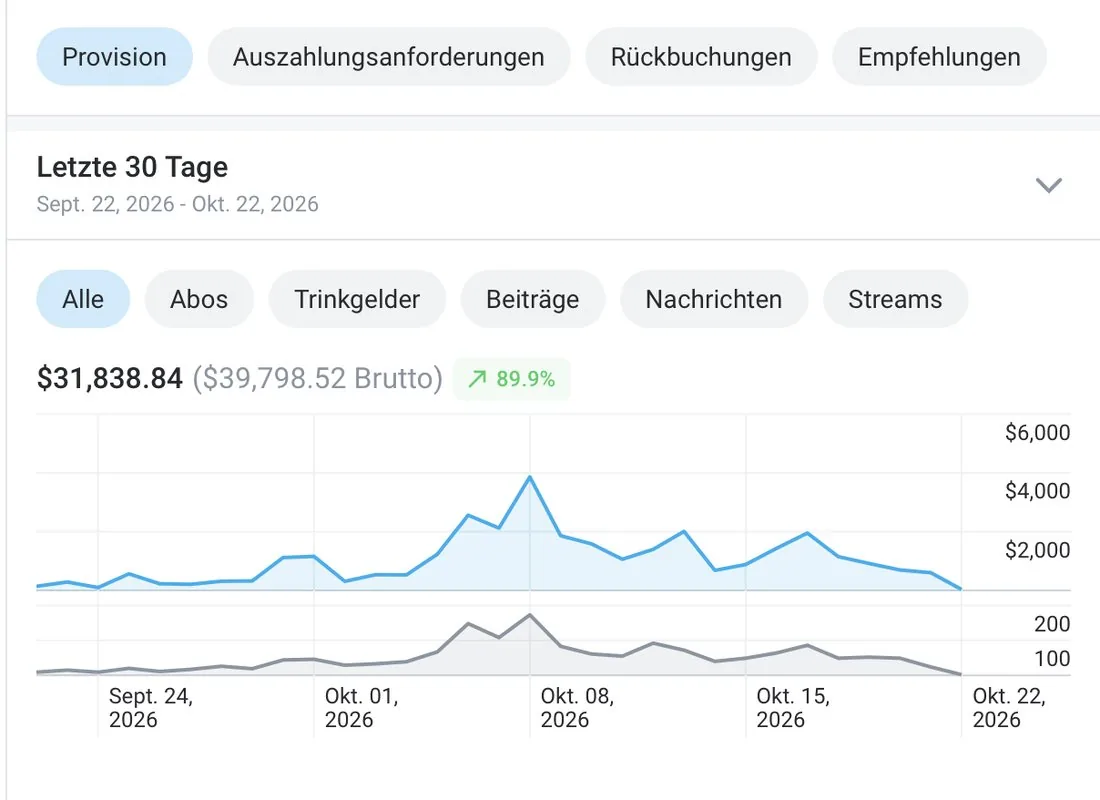Click the Sept. 24, 2026 date label

(151, 707)
